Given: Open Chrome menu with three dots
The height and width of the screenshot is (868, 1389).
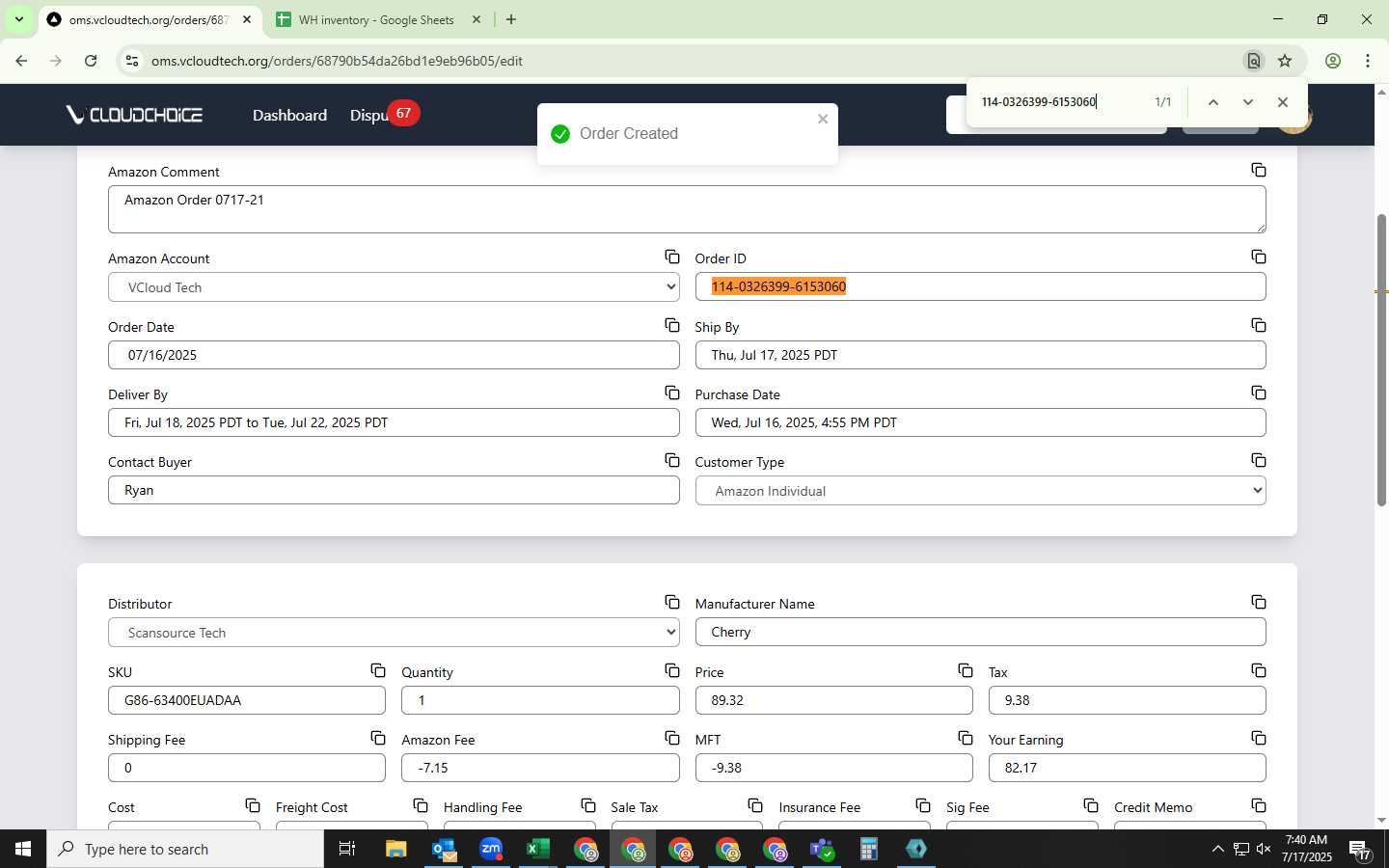Looking at the screenshot, I should [1368, 61].
